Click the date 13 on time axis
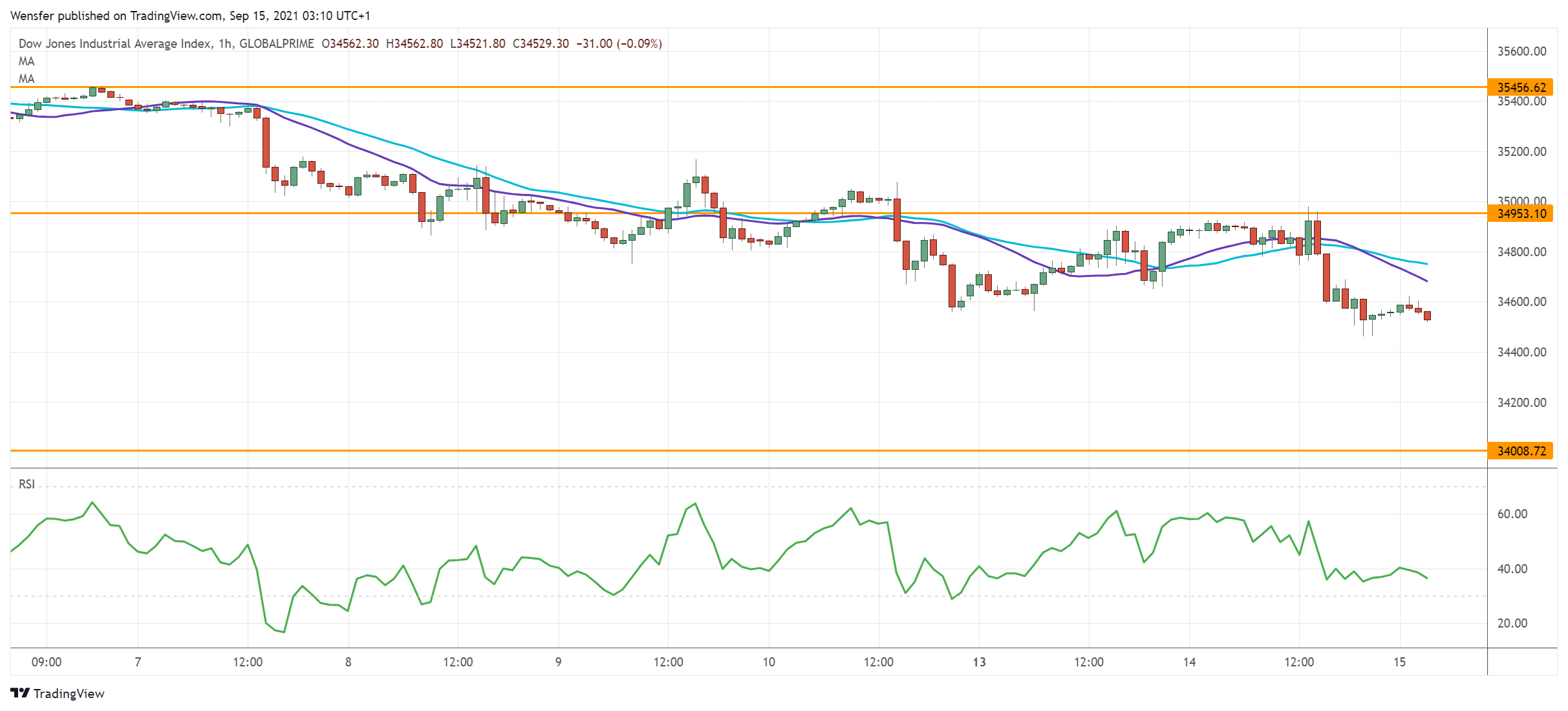1568x711 pixels. tap(979, 662)
